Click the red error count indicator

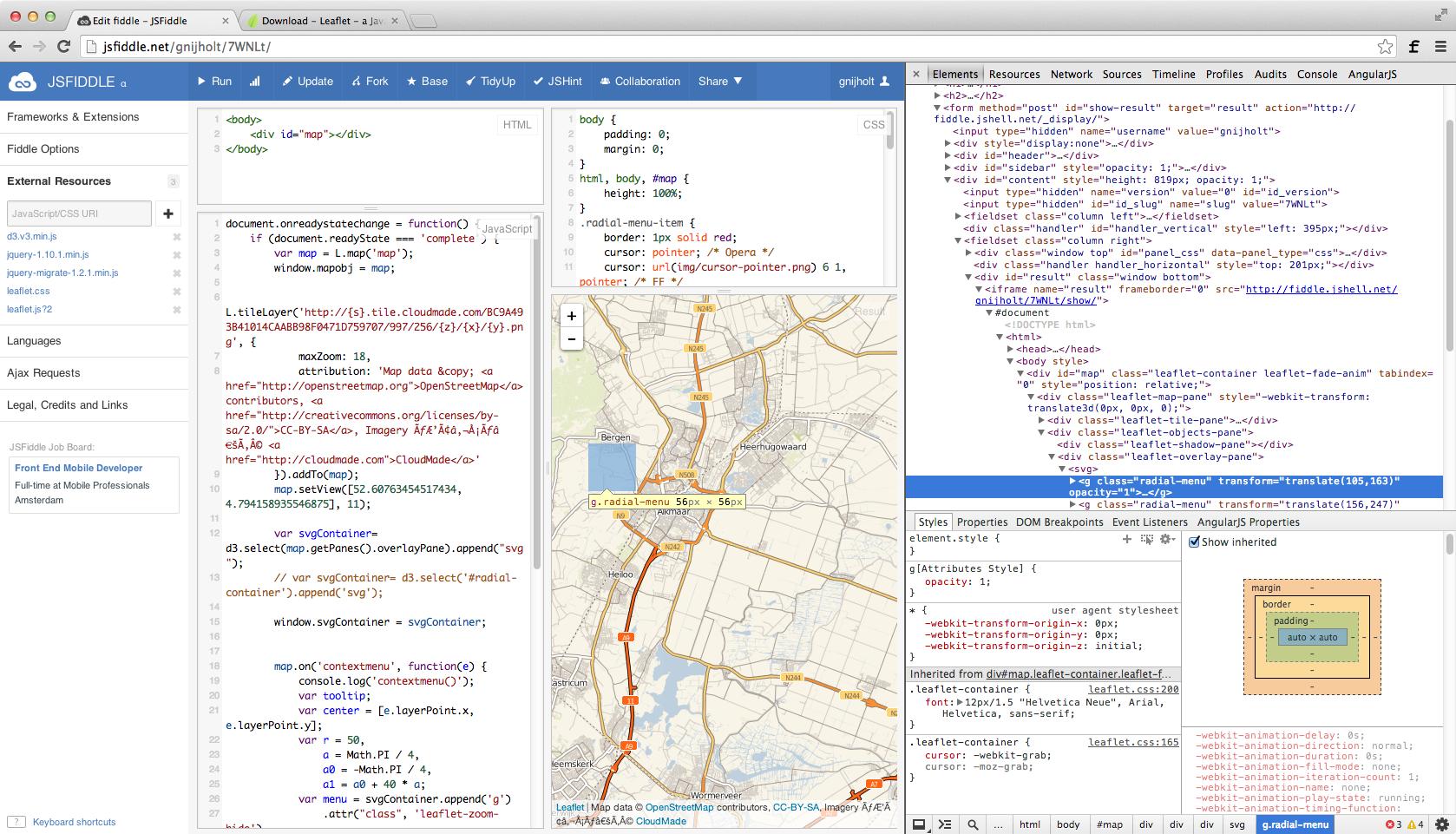click(x=1394, y=824)
